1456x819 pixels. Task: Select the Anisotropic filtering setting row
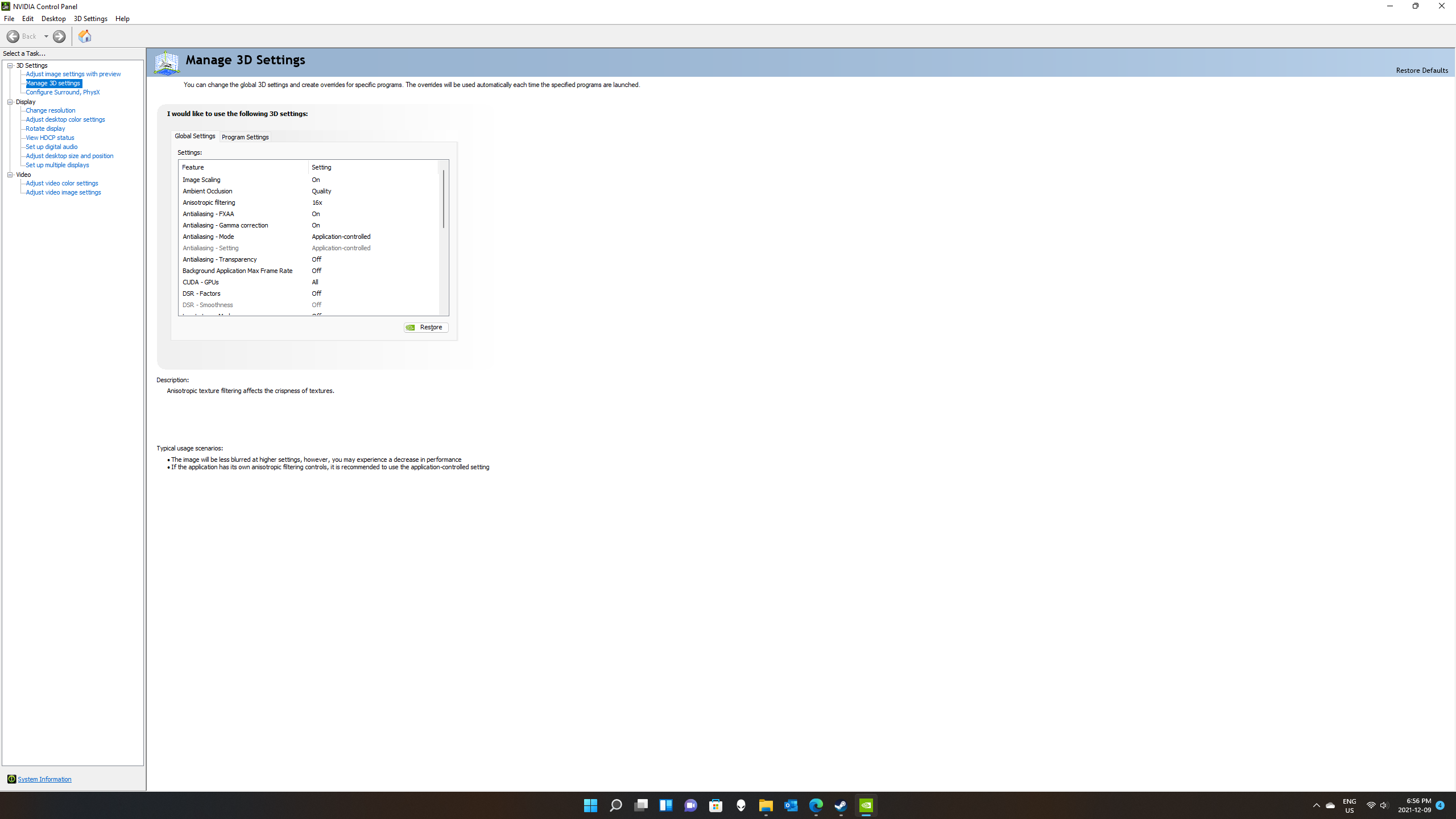click(308, 202)
